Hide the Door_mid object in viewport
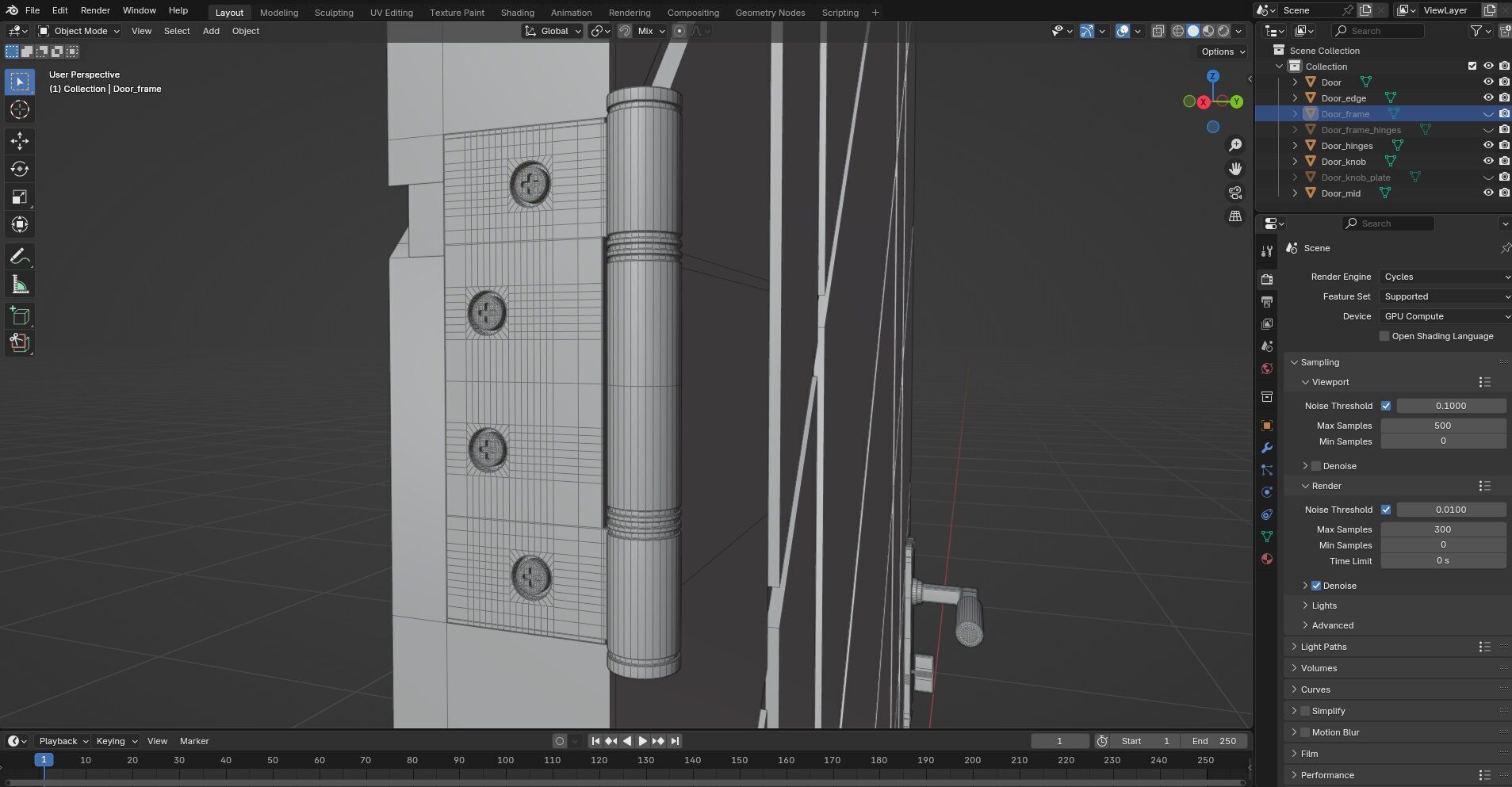This screenshot has height=787, width=1512. (1488, 193)
